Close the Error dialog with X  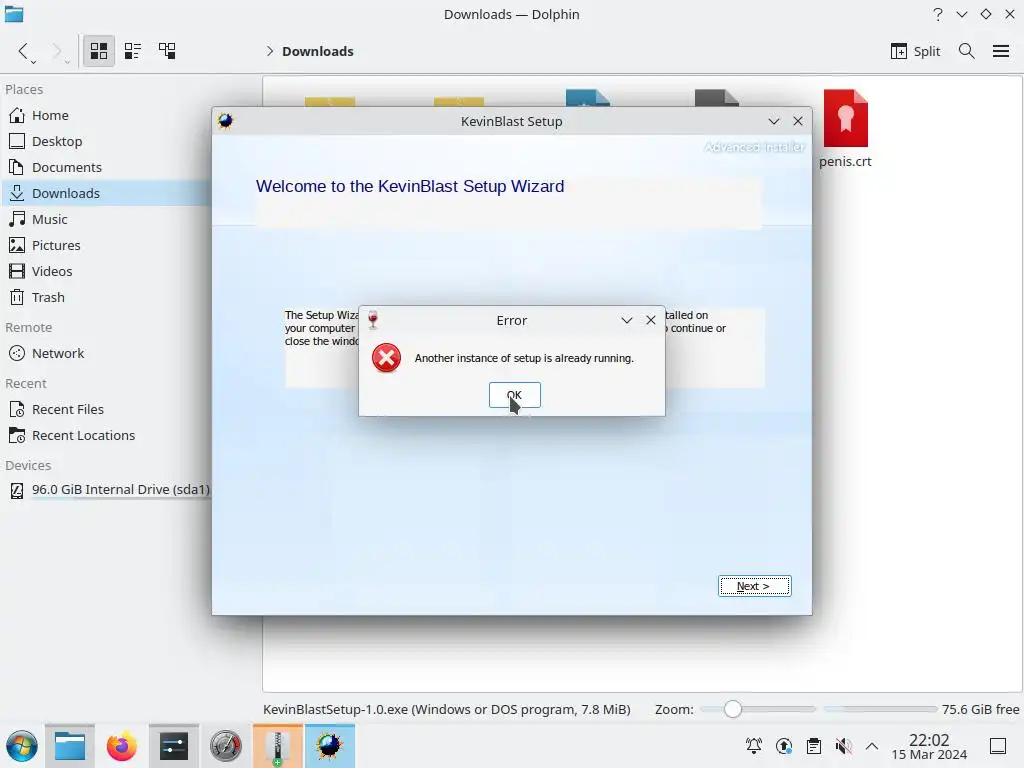[x=650, y=320]
